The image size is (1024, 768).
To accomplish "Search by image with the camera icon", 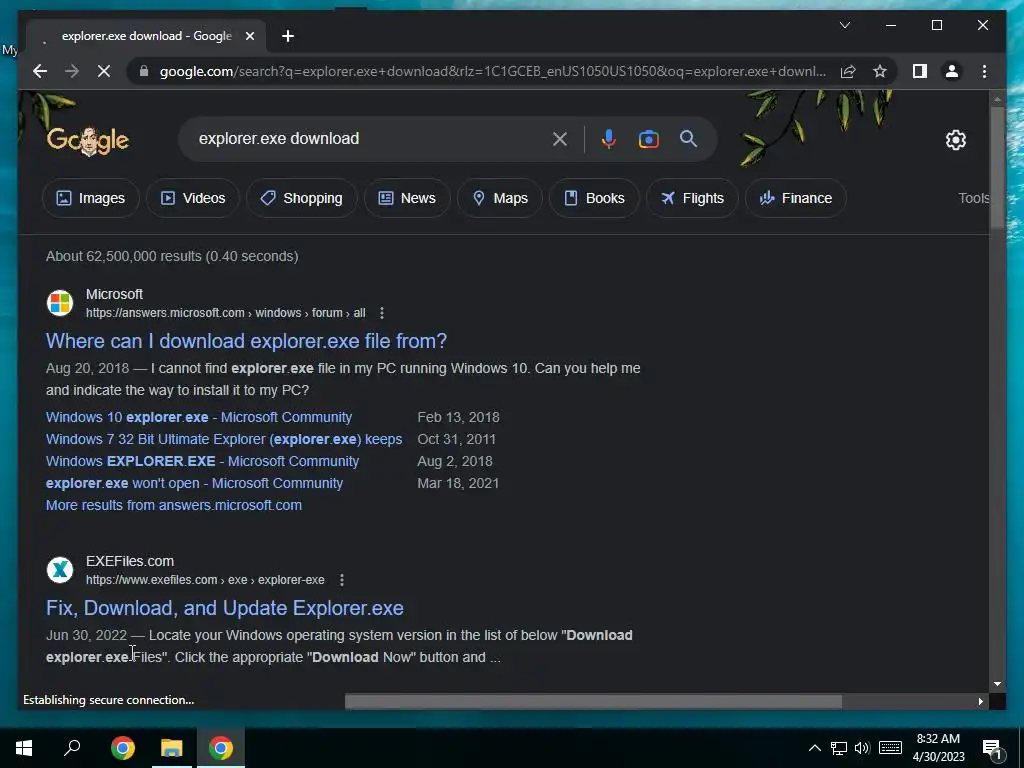I will click(x=648, y=138).
